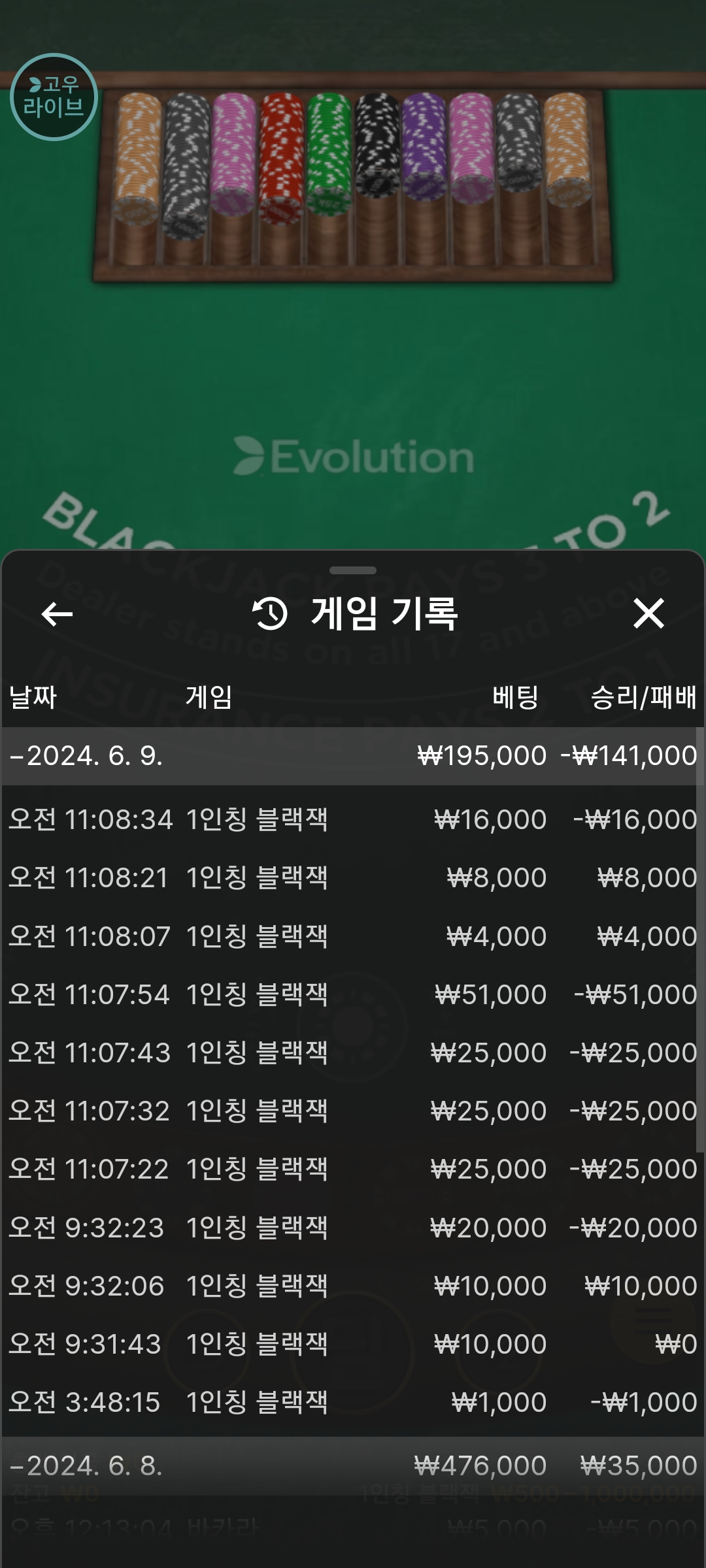
Task: Select the 오전 11:07:54 ₩51,000 bet row
Action: 353,994
